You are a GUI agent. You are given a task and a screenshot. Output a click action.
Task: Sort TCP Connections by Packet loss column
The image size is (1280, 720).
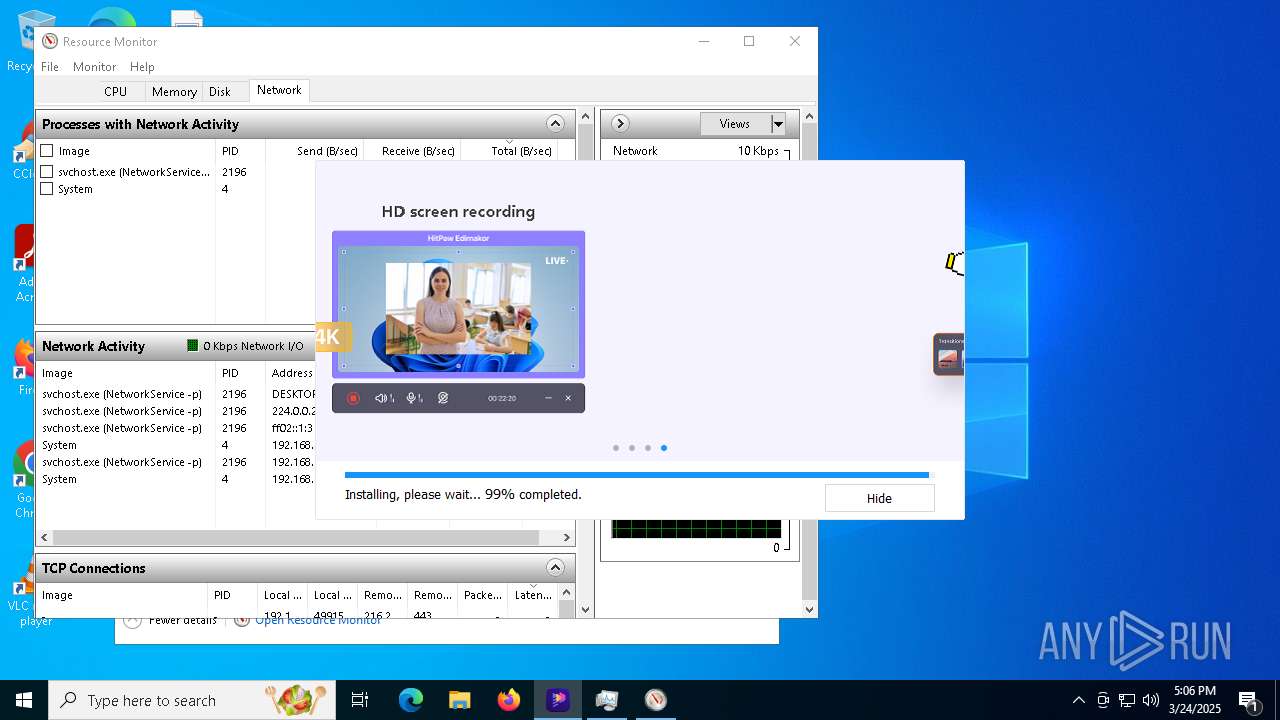point(483,595)
